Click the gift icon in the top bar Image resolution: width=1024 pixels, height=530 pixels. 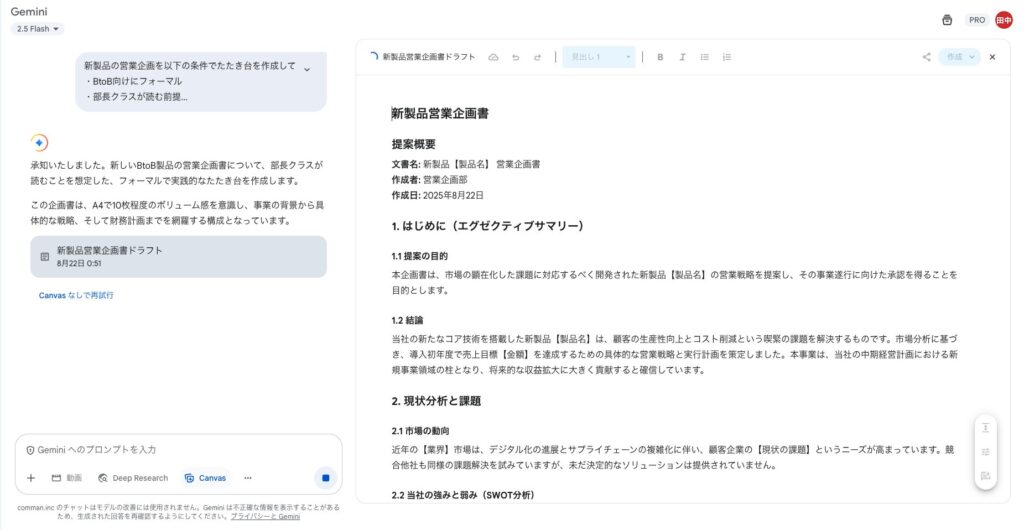947,20
